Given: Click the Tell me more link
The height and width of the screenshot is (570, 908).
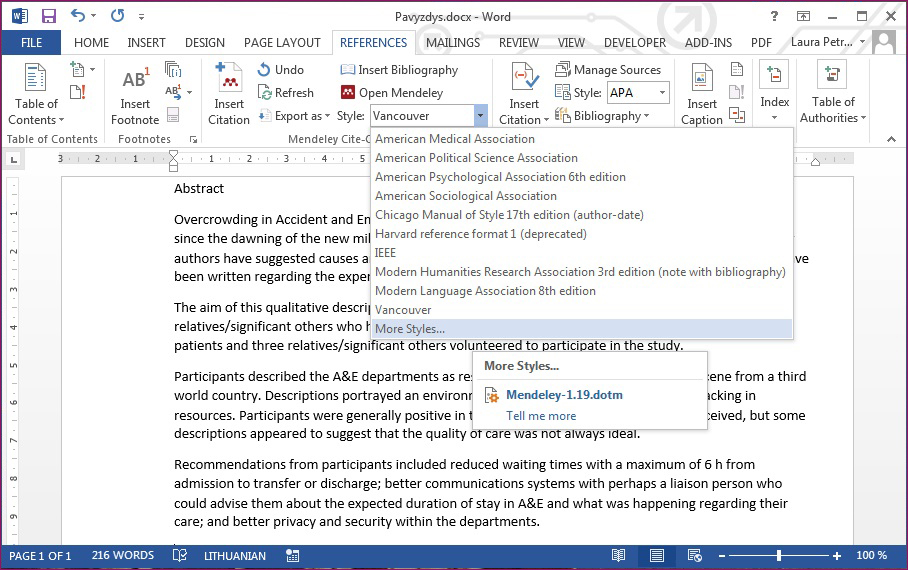Looking at the screenshot, I should [x=540, y=416].
